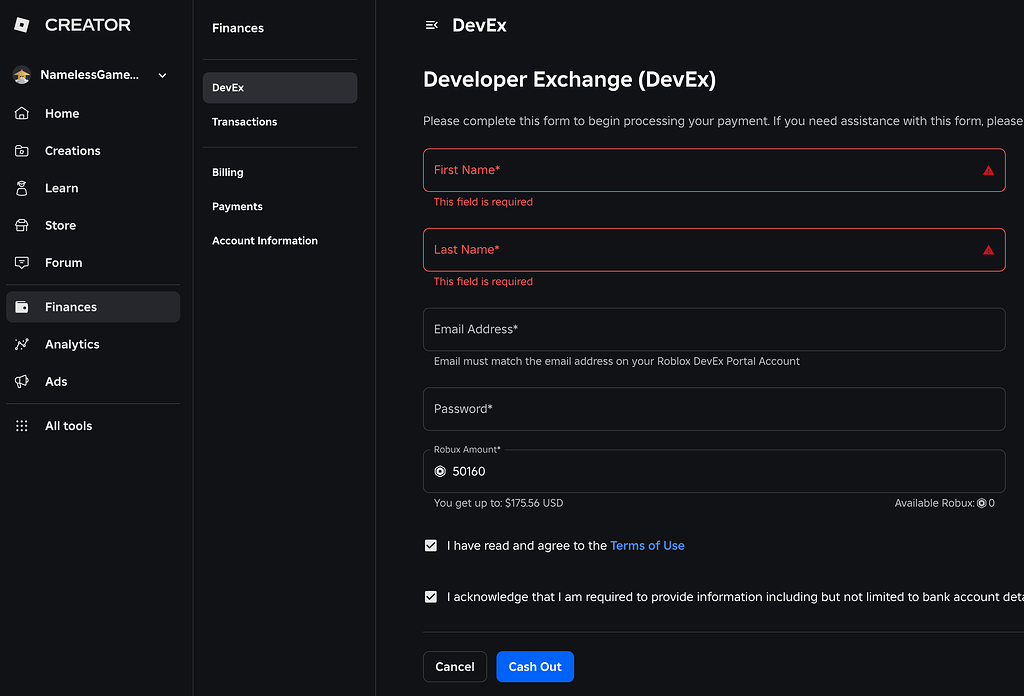Open the Home sidebar icon

point(21,113)
